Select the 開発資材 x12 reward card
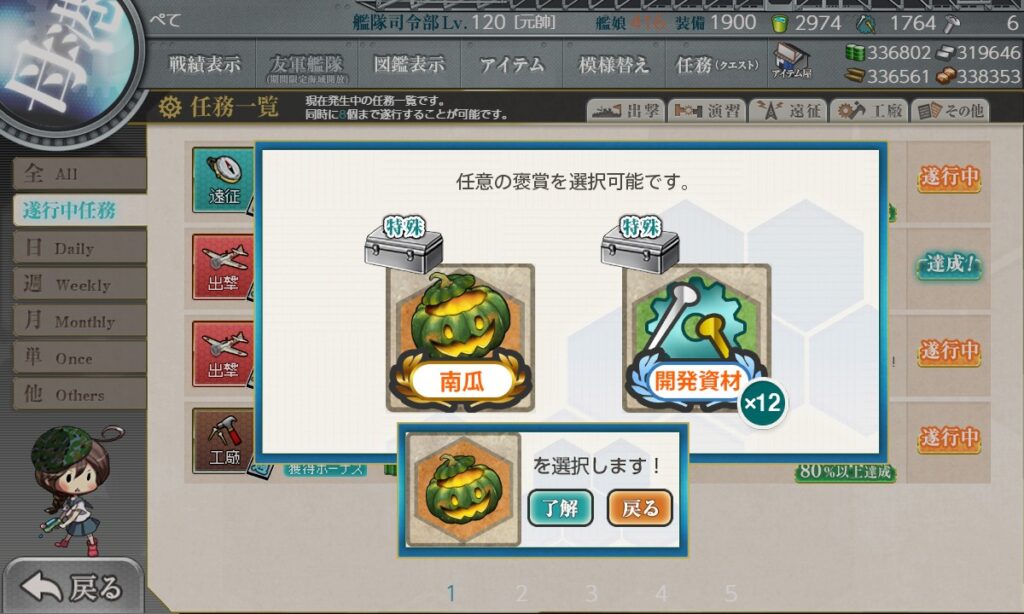Viewport: 1024px width, 614px height. (x=697, y=338)
